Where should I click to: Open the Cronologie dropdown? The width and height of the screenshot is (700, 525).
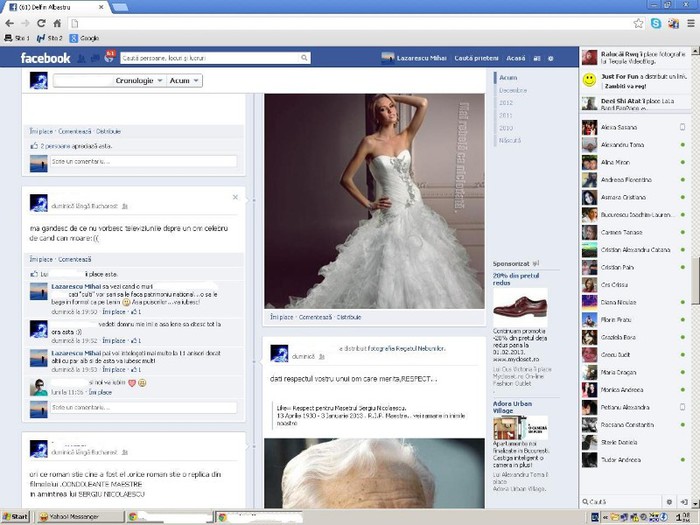point(138,80)
